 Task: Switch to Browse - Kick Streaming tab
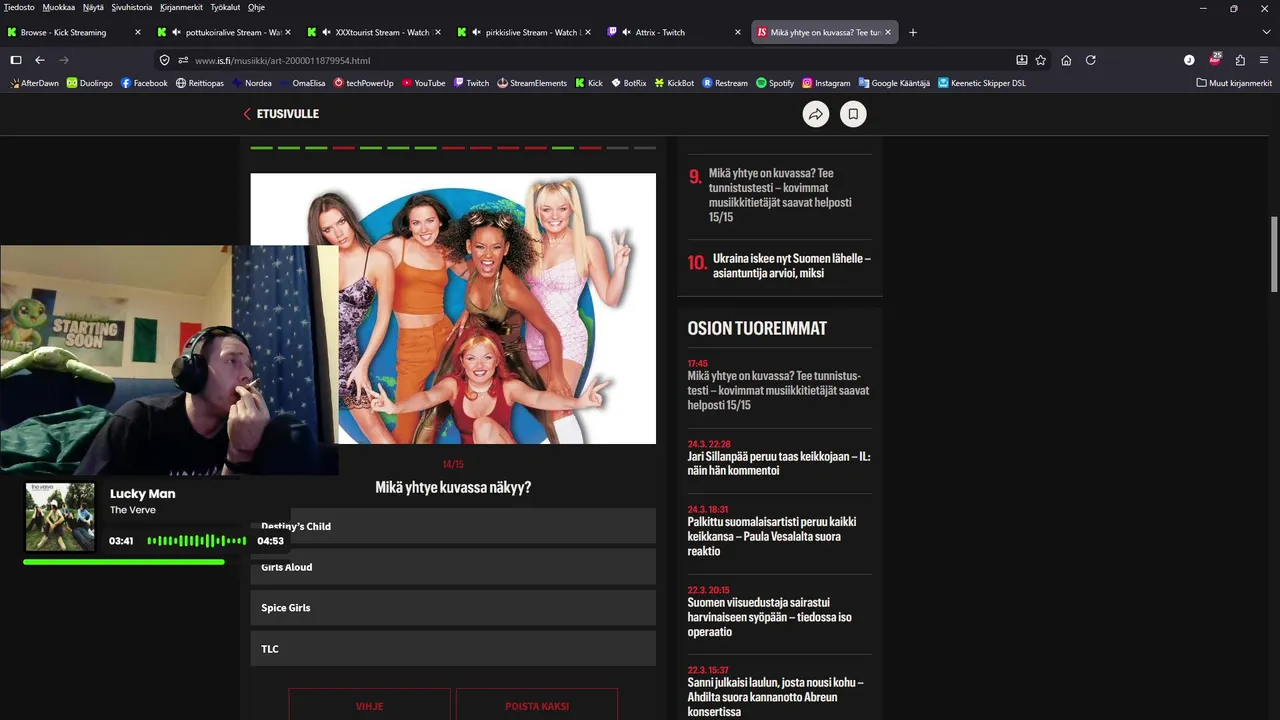pyautogui.click(x=72, y=32)
